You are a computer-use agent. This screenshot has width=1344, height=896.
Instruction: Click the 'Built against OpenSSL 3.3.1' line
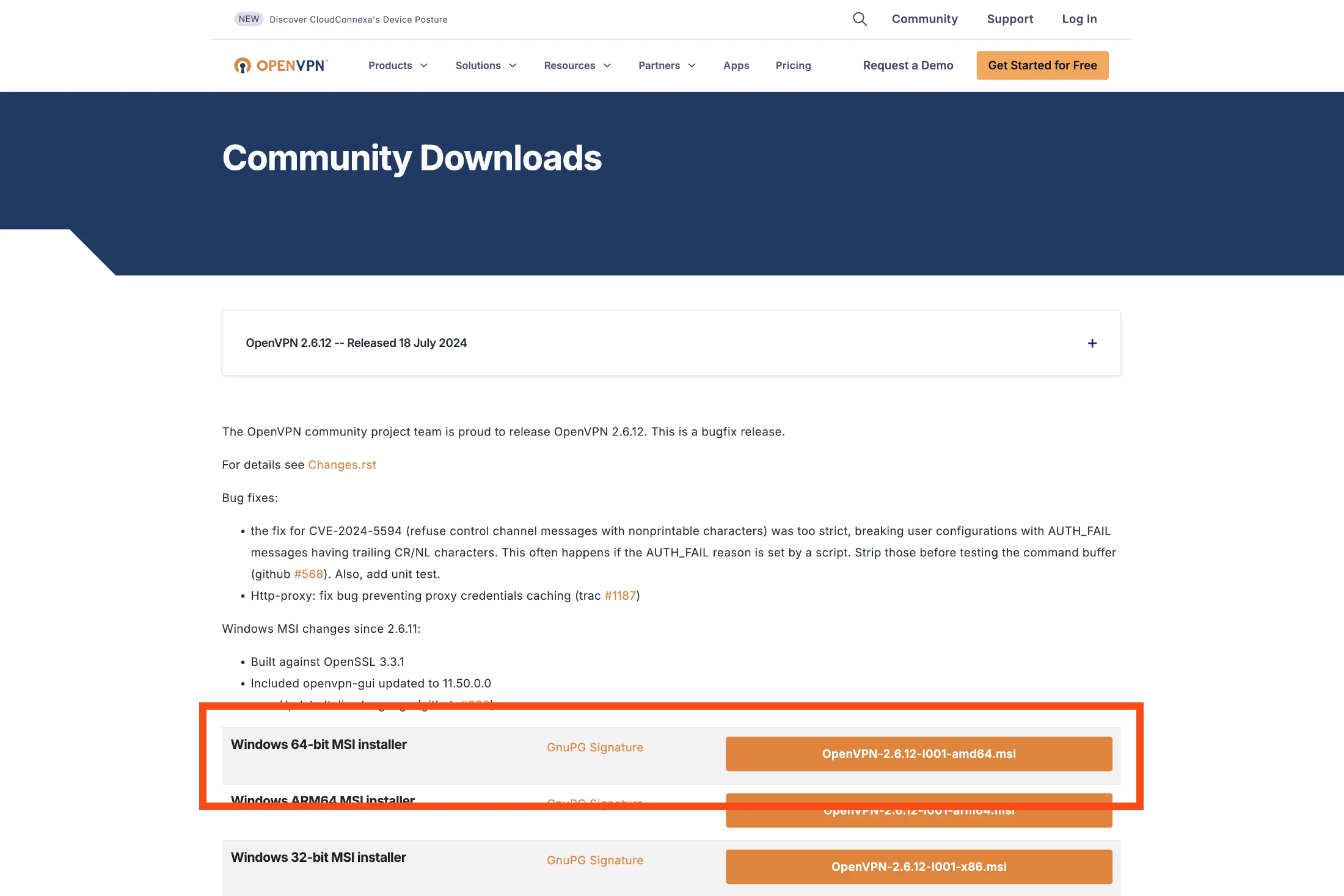pyautogui.click(x=327, y=662)
